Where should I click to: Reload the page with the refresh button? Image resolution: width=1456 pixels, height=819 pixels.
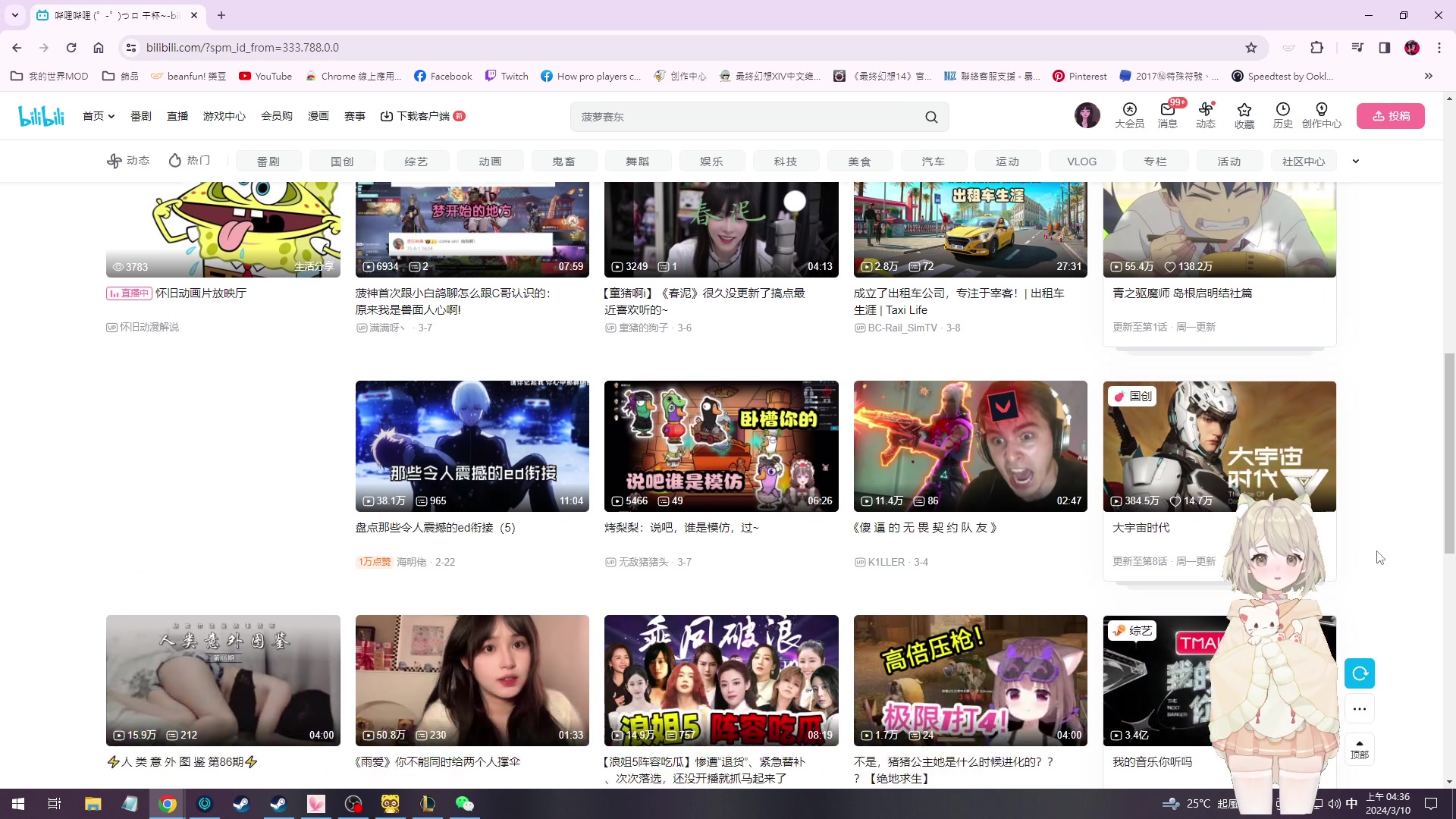coord(71,48)
